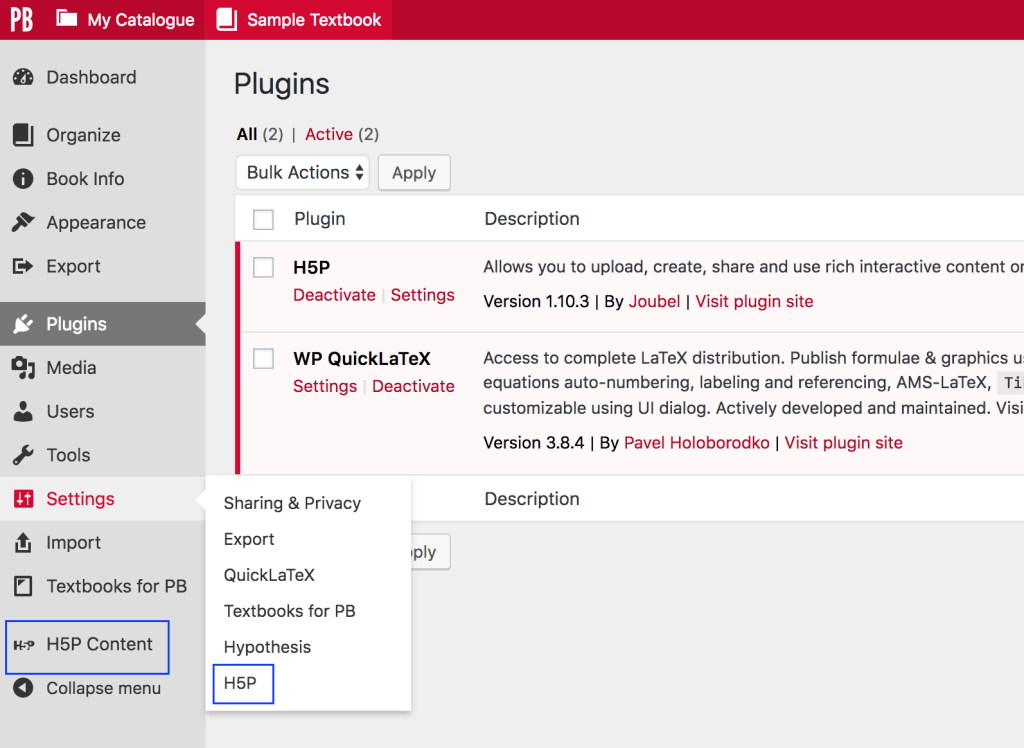Click the Tools wrench icon

(x=23, y=455)
